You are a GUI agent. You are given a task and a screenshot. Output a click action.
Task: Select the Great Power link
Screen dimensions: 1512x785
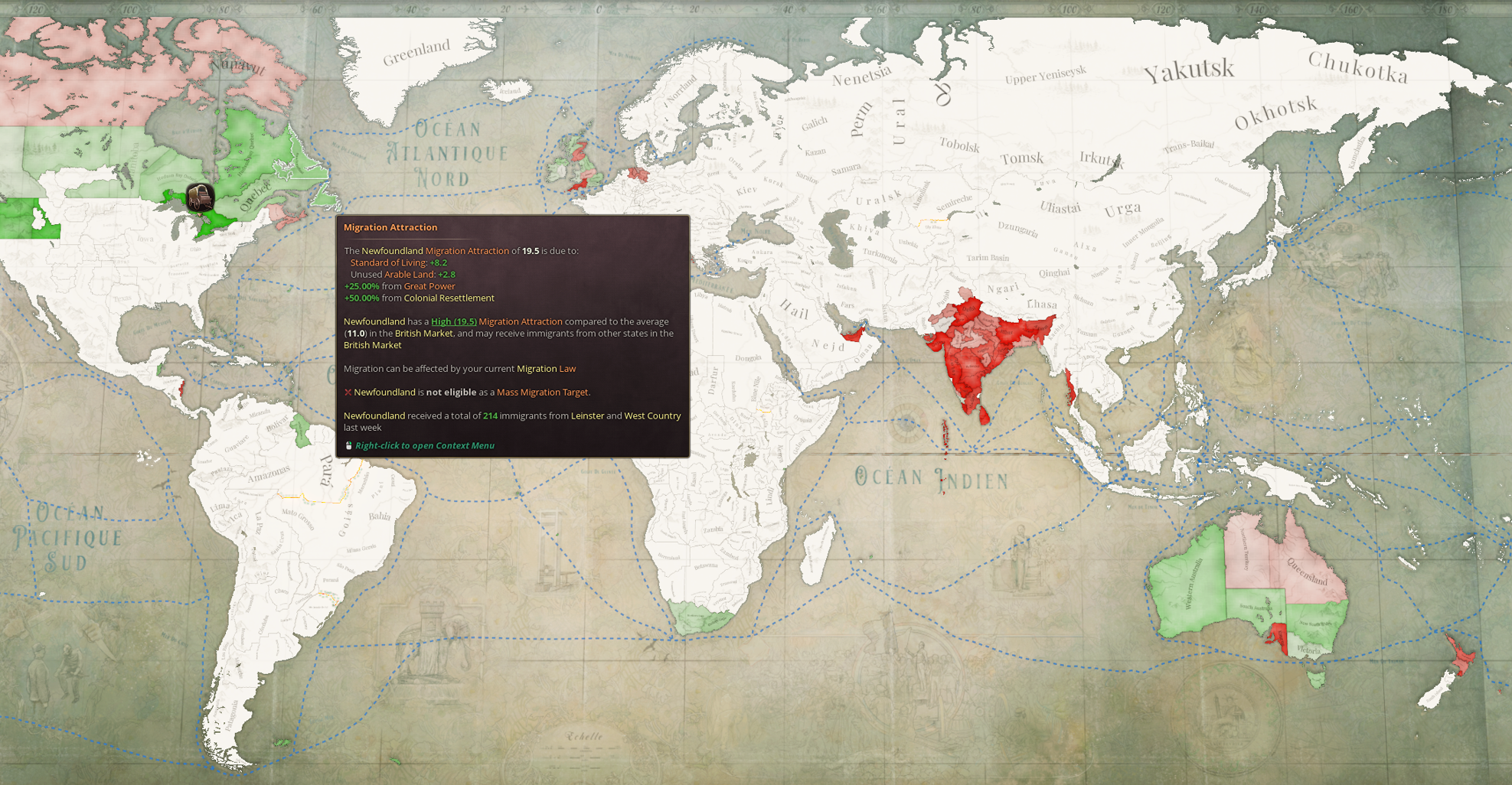(x=429, y=286)
